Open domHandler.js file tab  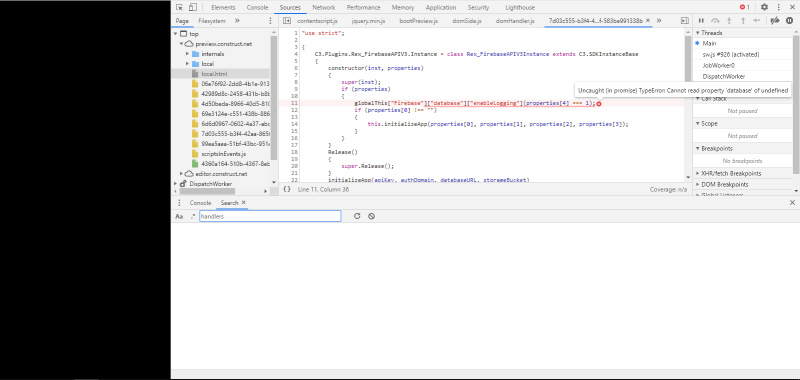click(x=515, y=21)
